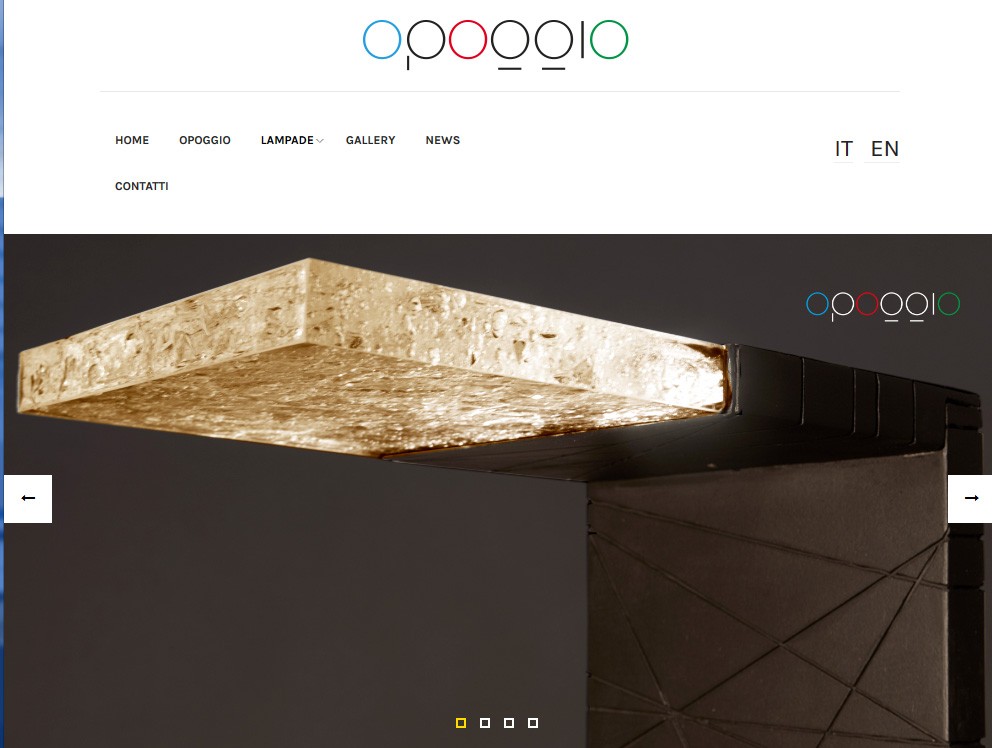The image size is (992, 748).
Task: Click the blue O in header logo
Action: pyautogui.click(x=381, y=39)
